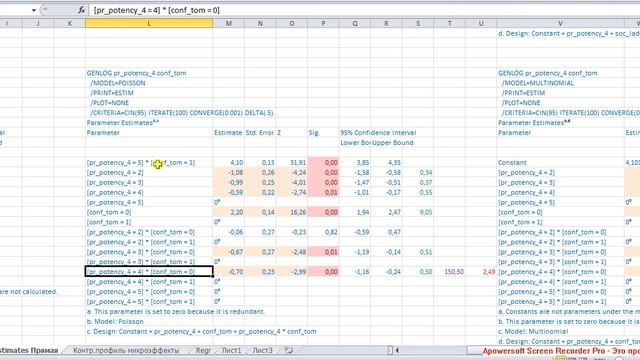Click the horizontal scrollbar left arrow

[x=396, y=350]
